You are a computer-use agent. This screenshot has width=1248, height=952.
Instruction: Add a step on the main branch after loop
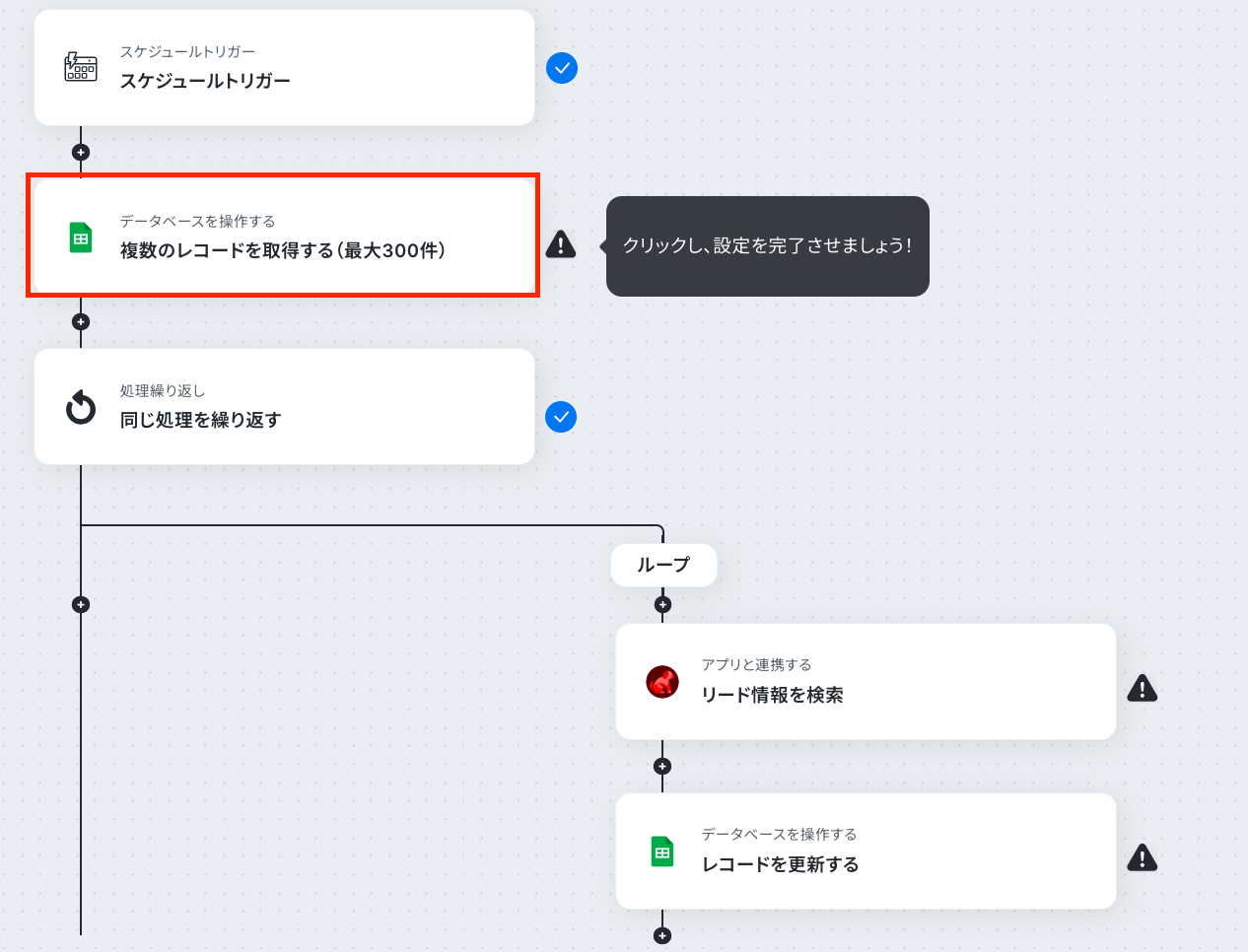(81, 604)
